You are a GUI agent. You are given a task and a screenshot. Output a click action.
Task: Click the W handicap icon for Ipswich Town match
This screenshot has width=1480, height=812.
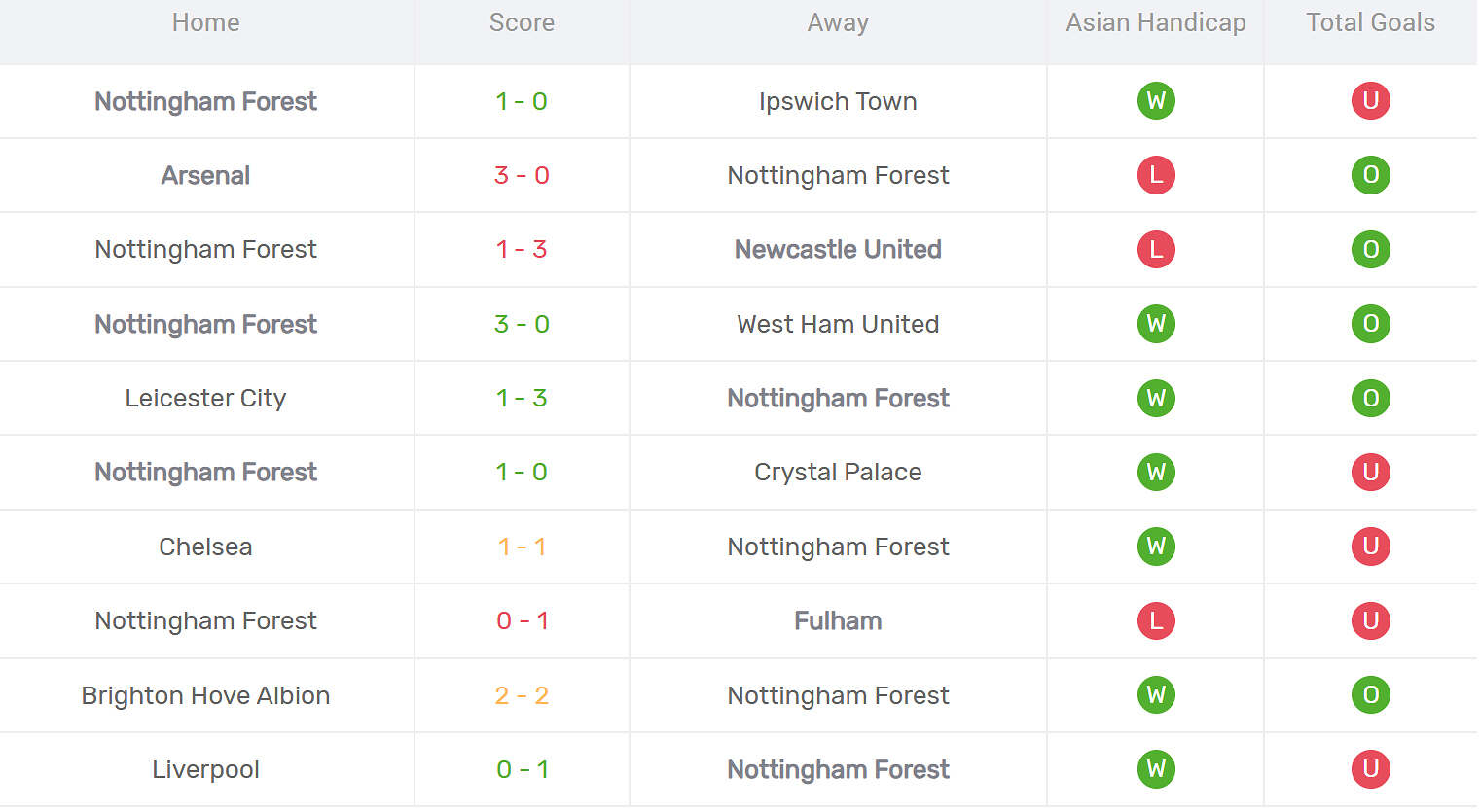pos(1156,101)
